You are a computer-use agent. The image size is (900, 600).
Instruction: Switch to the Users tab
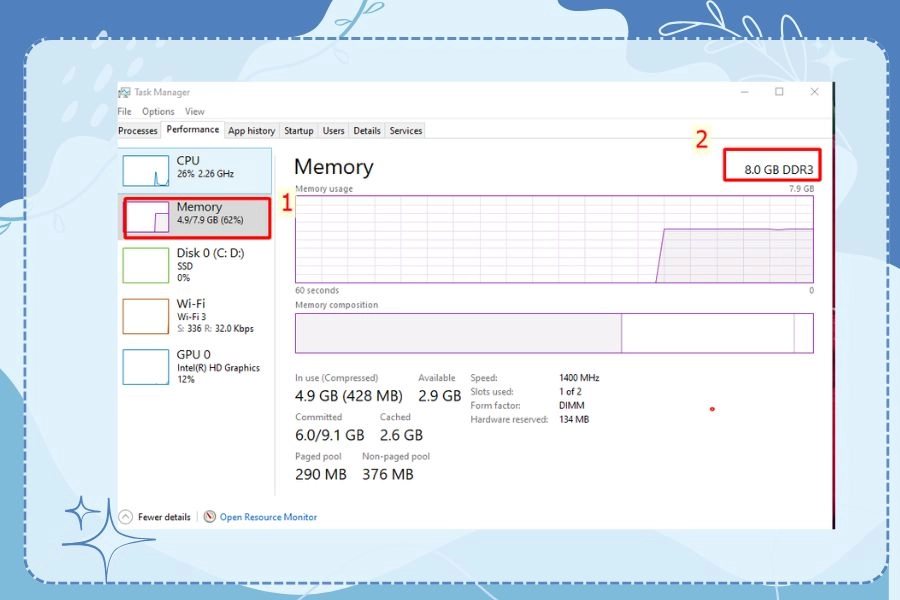pyautogui.click(x=333, y=131)
